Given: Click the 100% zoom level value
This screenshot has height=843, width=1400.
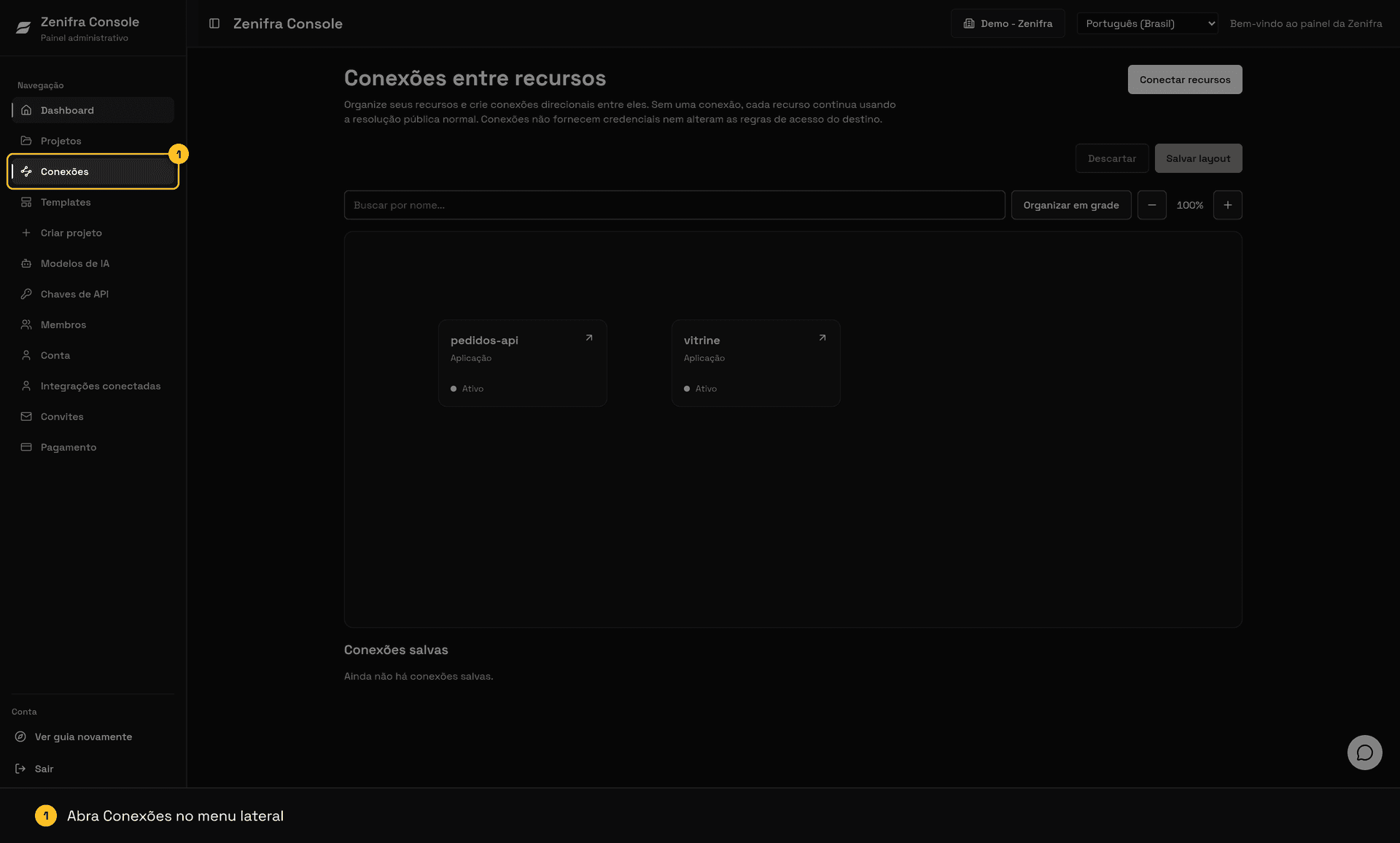Looking at the screenshot, I should pos(1190,205).
